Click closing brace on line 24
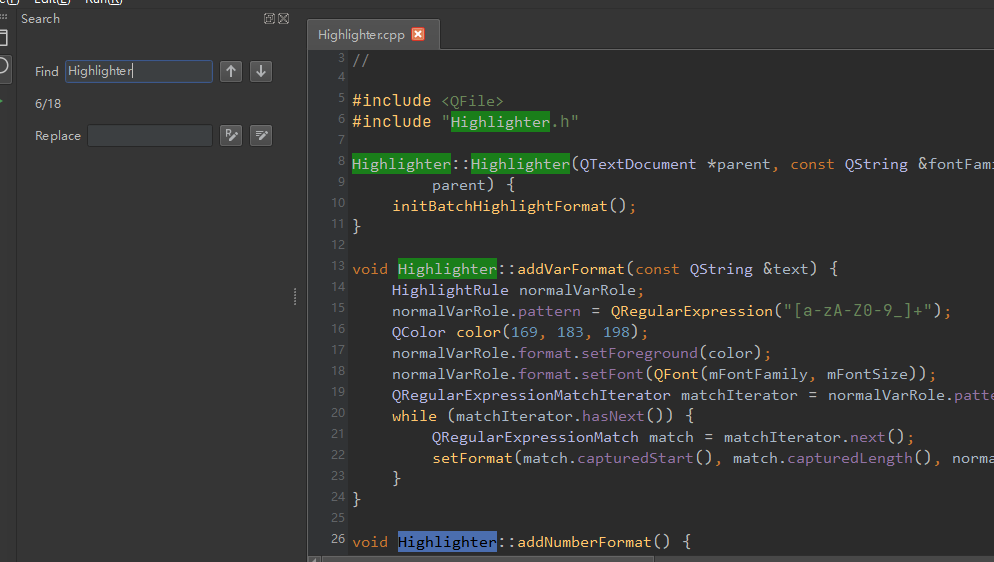This screenshot has width=994, height=562. [356, 499]
